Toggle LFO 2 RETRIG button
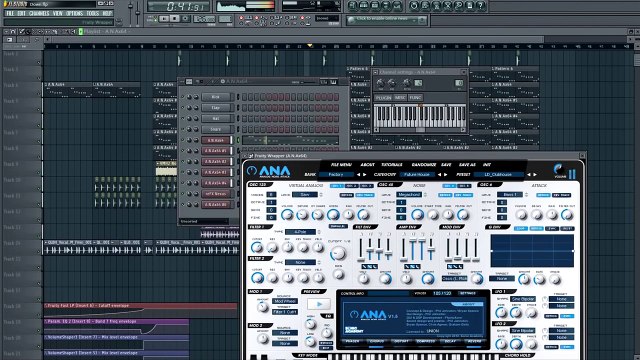Image resolution: width=640 pixels, height=360 pixels. [551, 347]
